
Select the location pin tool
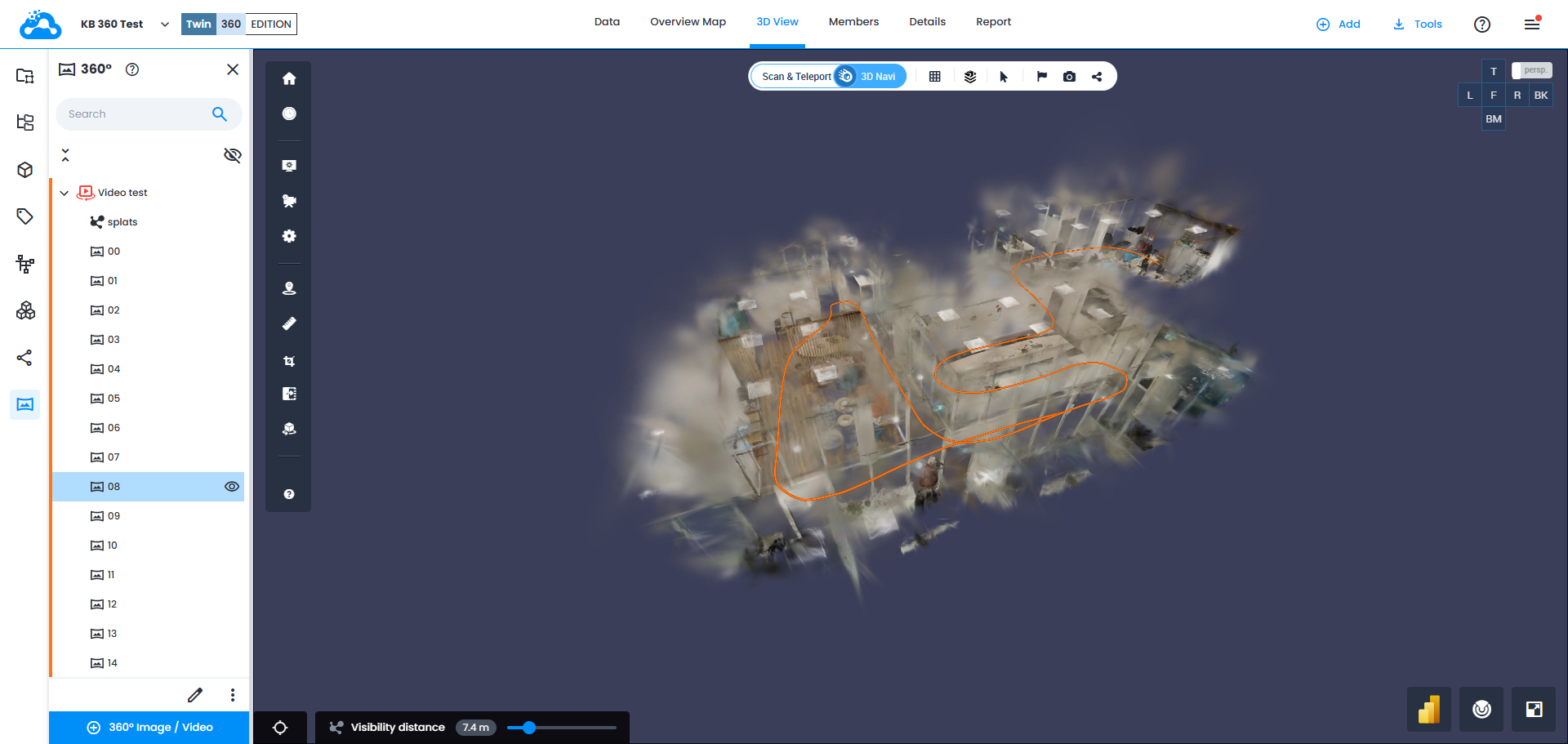pyautogui.click(x=289, y=288)
